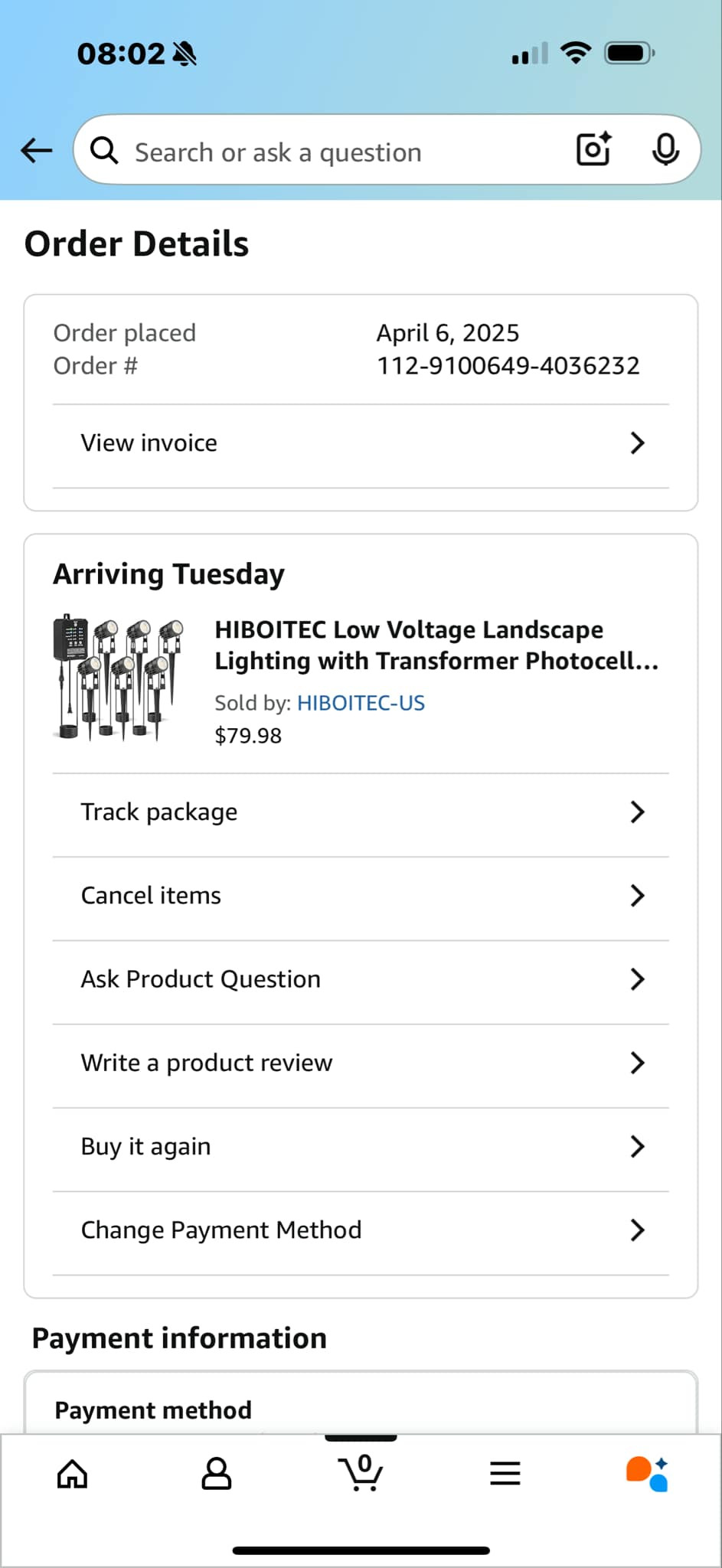Open the shopping cart icon
Viewport: 722px width, 1568px height.
pyautogui.click(x=361, y=1472)
